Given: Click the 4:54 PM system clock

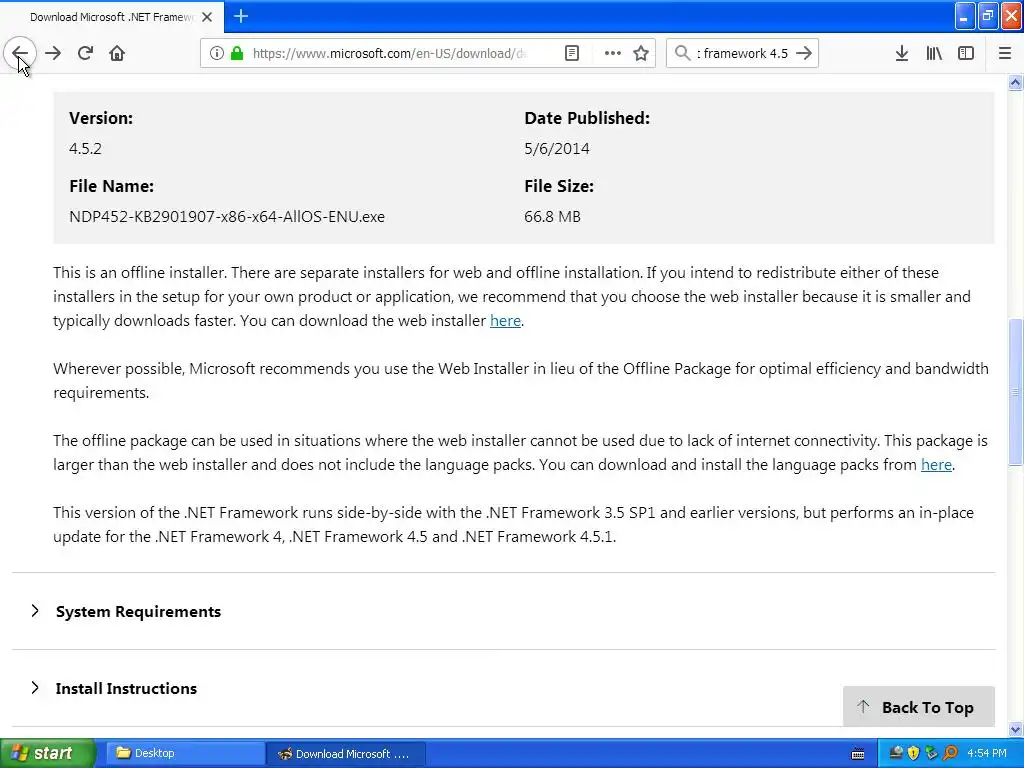Looking at the screenshot, I should (987, 754).
